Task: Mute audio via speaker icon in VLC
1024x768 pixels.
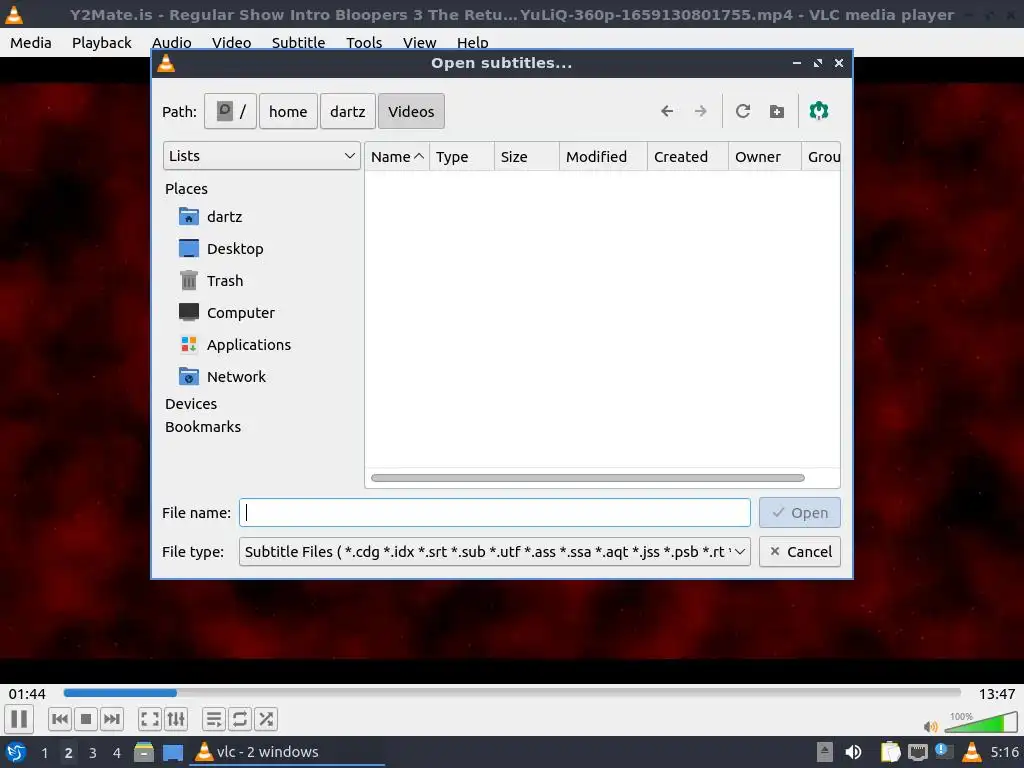Action: point(930,726)
